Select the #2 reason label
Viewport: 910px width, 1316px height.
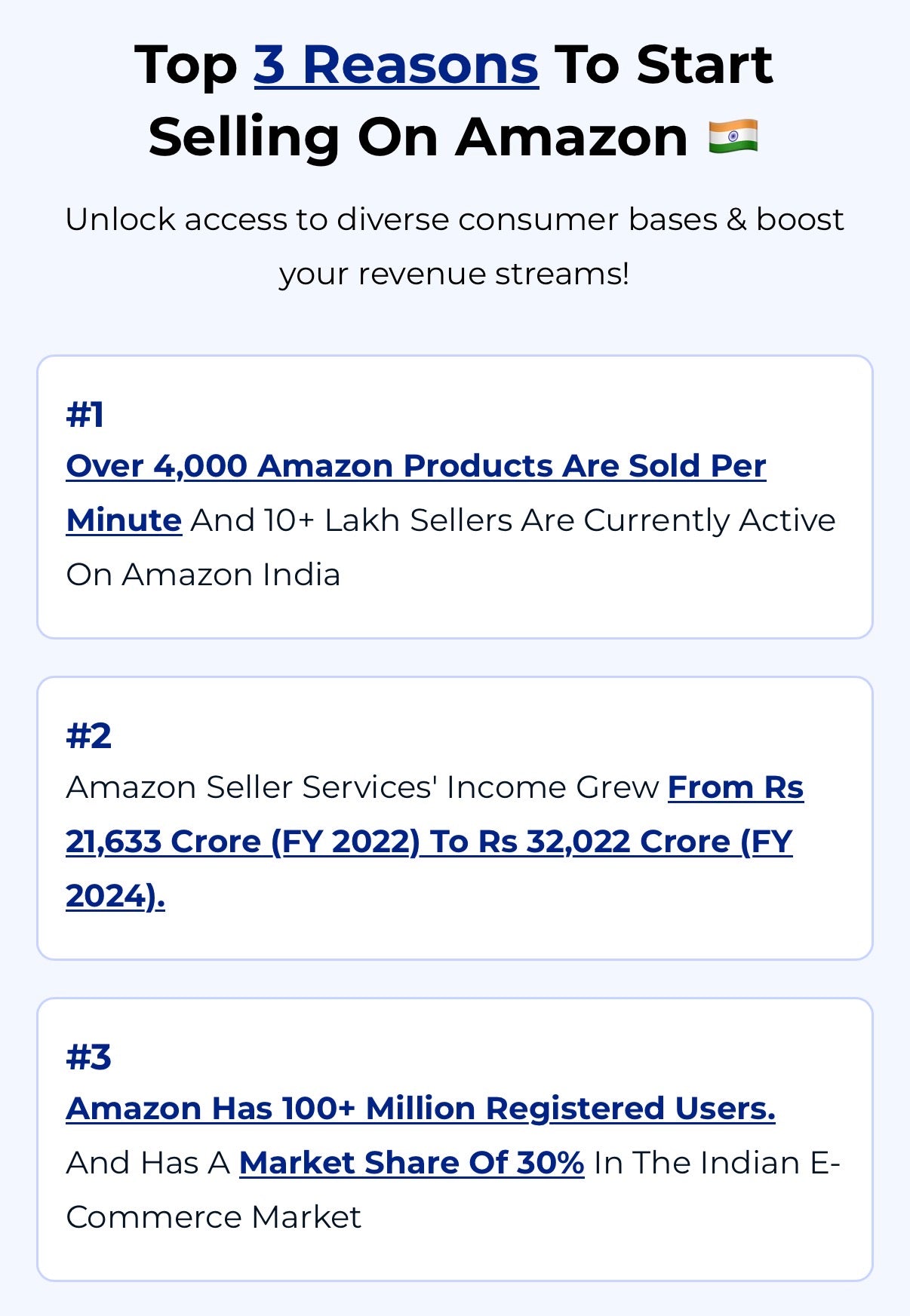coord(88,736)
